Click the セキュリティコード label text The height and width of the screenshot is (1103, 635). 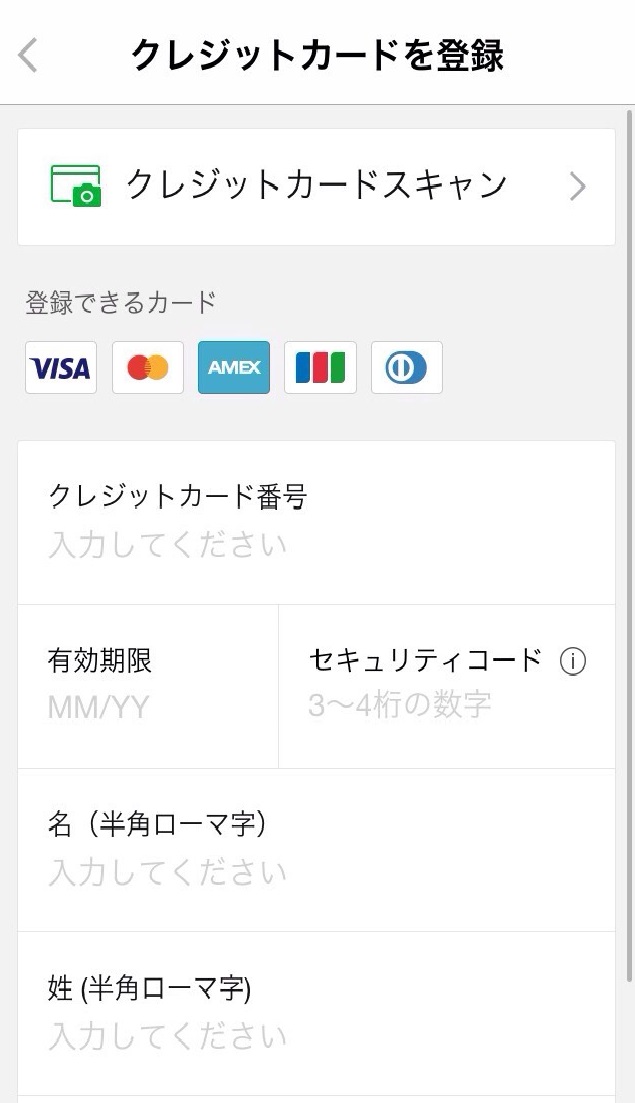425,660
